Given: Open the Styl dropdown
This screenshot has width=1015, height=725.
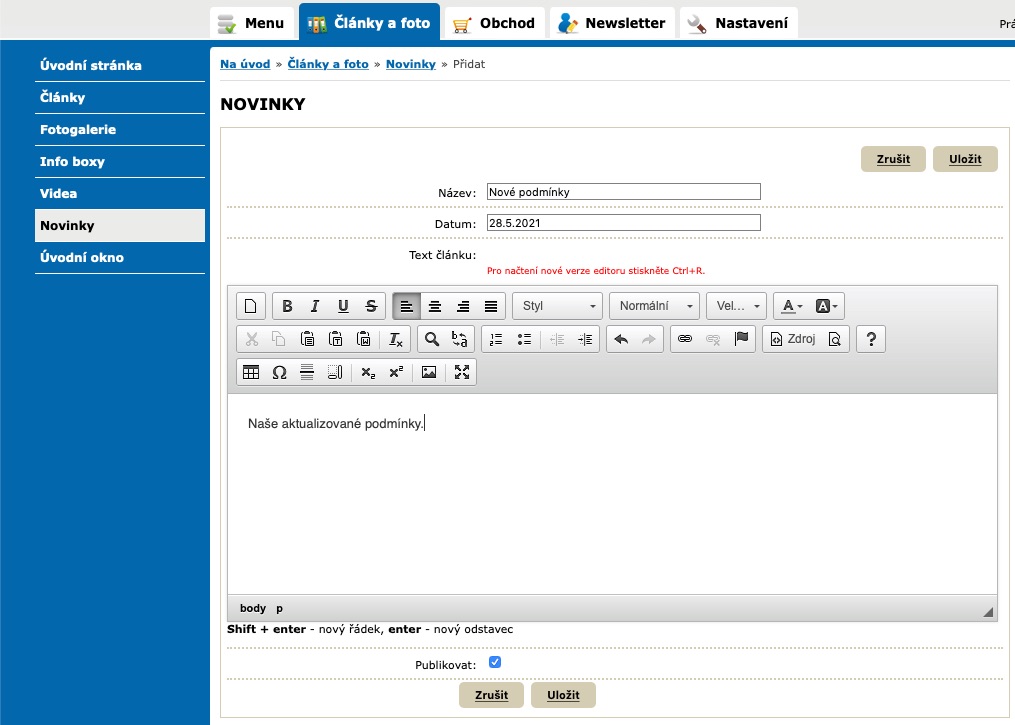Looking at the screenshot, I should coord(557,306).
